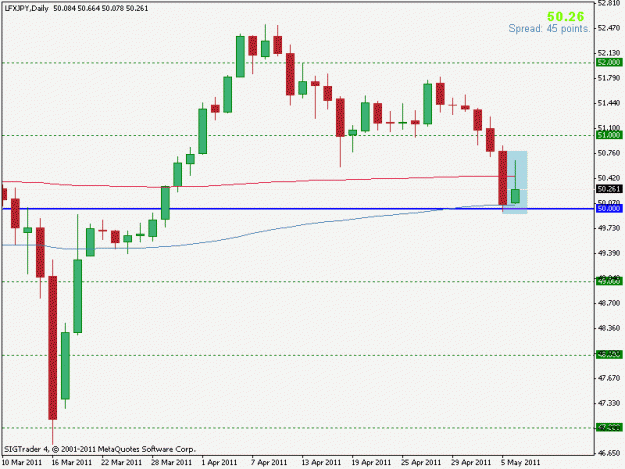Click the '1 Apr 2011' date label
Screen dimensions: 625x469
click(x=219, y=462)
